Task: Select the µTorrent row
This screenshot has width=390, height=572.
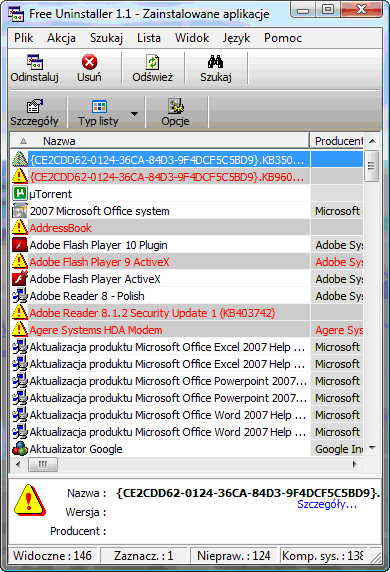Action: 187,194
